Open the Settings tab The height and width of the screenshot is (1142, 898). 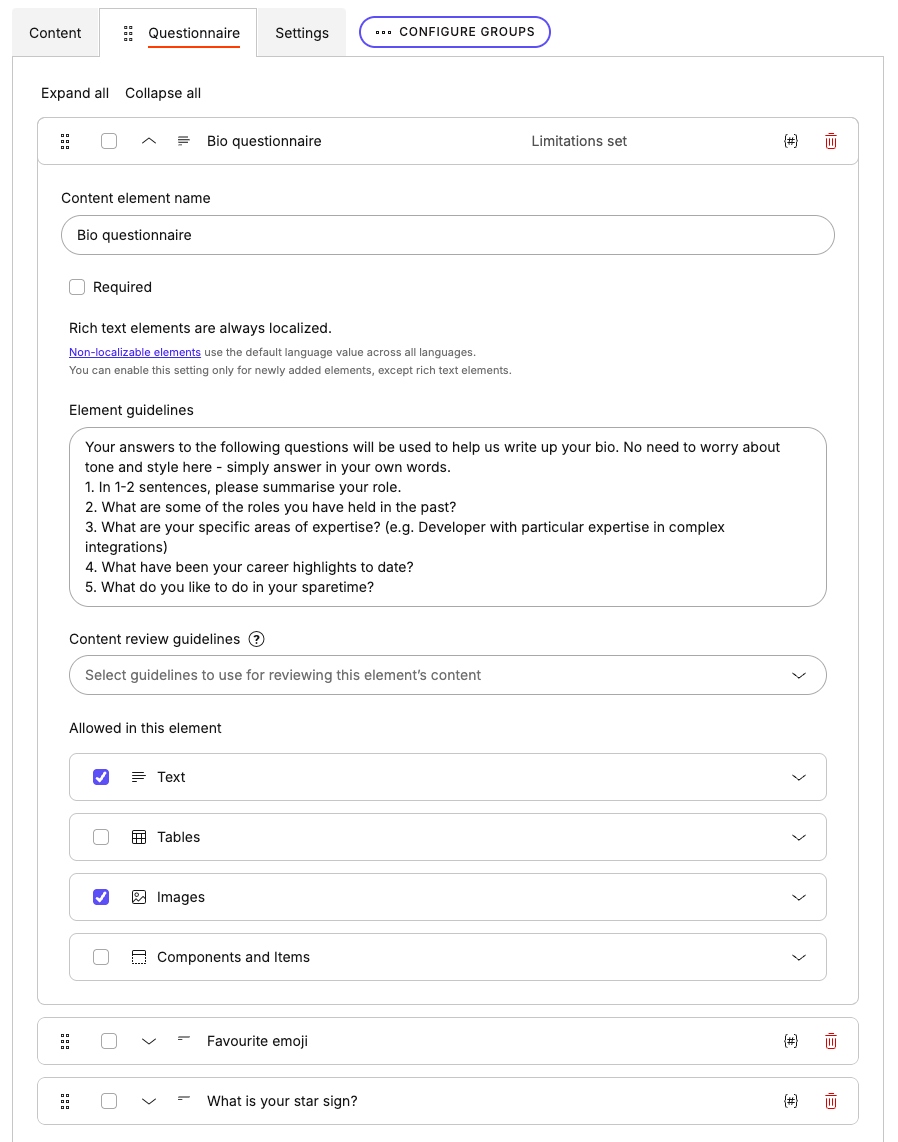302,33
